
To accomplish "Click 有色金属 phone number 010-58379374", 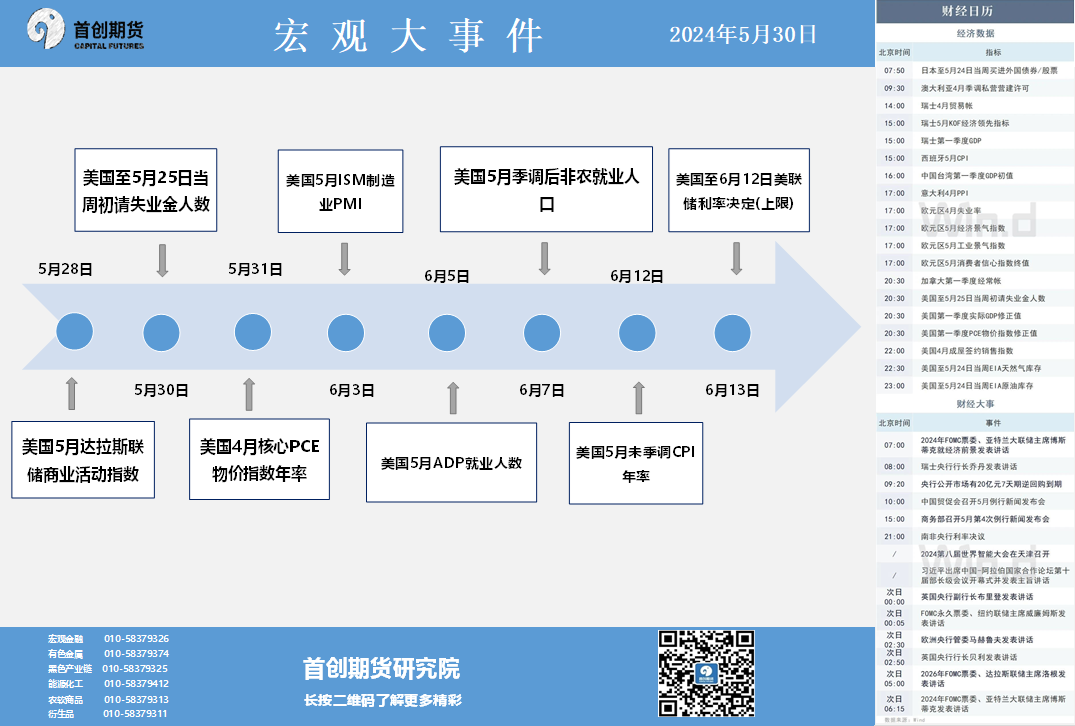I will (x=136, y=654).
